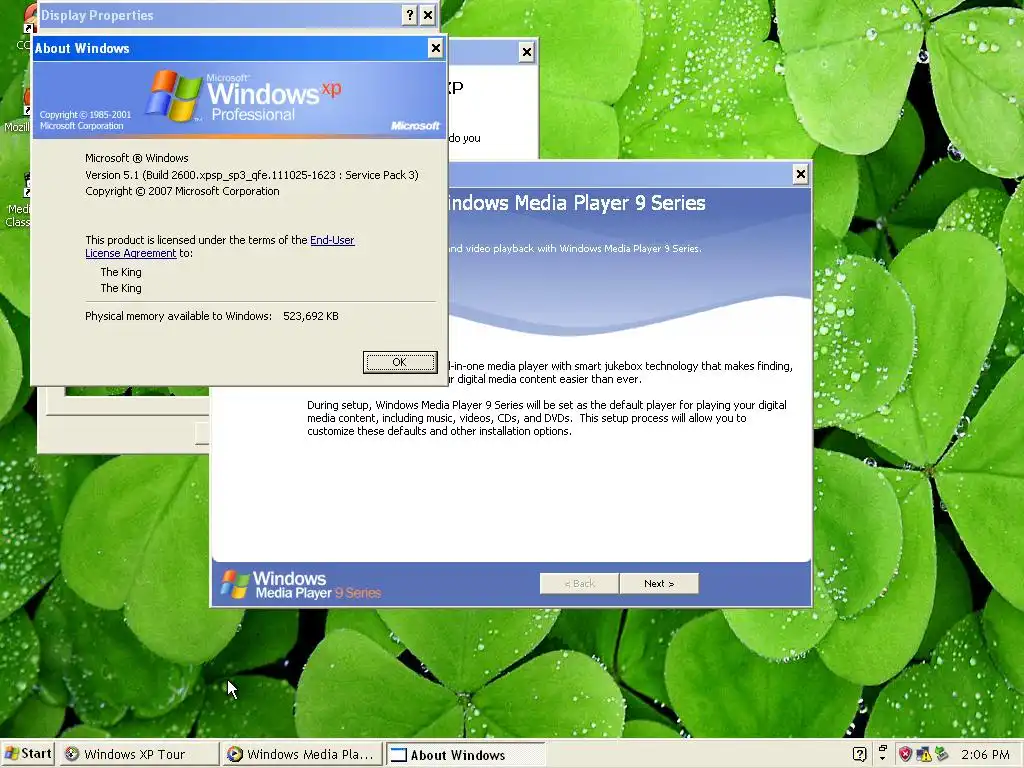Viewport: 1024px width, 768px height.
Task: Click the Display Properties title bar
Action: point(219,15)
